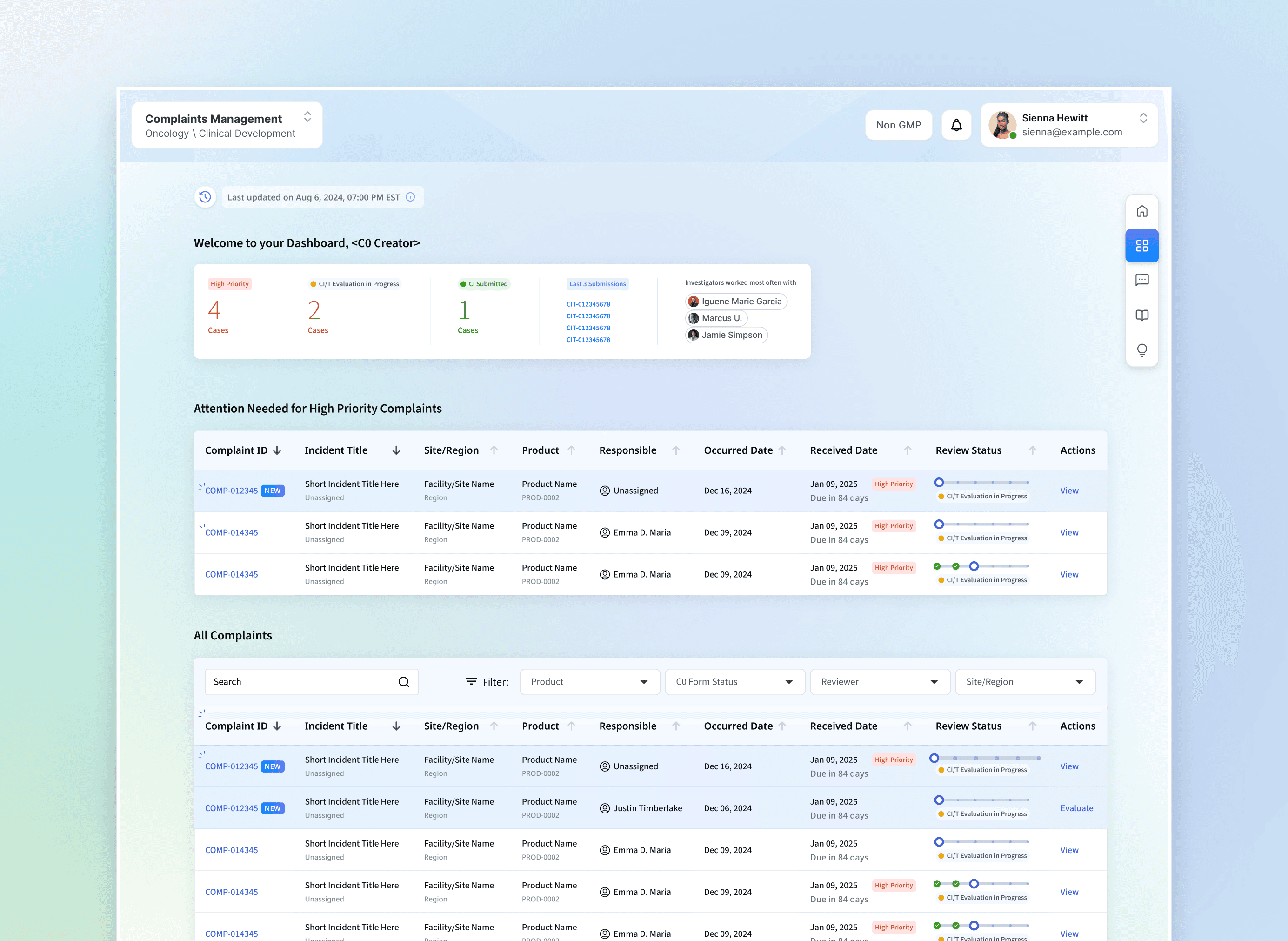Screen dimensions: 1288x941
Task: Click the search magnifier icon
Action: coord(404,682)
